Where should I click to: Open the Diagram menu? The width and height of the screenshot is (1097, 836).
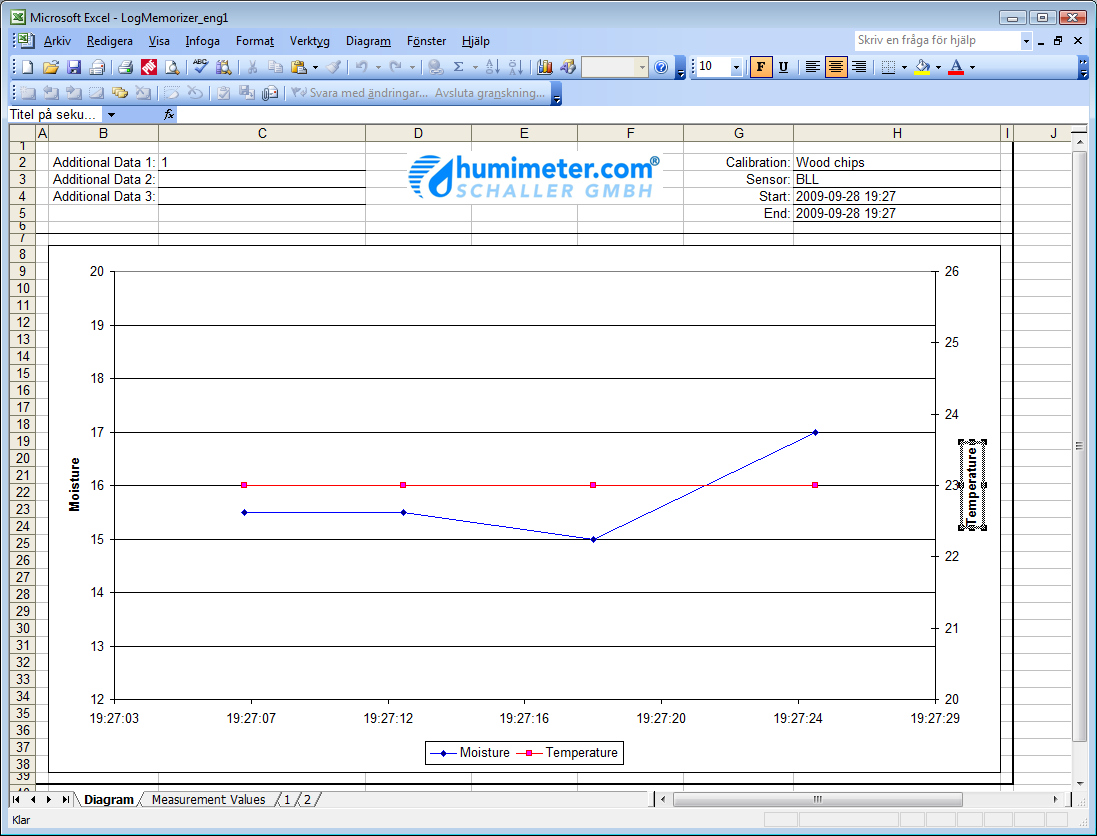(x=368, y=41)
